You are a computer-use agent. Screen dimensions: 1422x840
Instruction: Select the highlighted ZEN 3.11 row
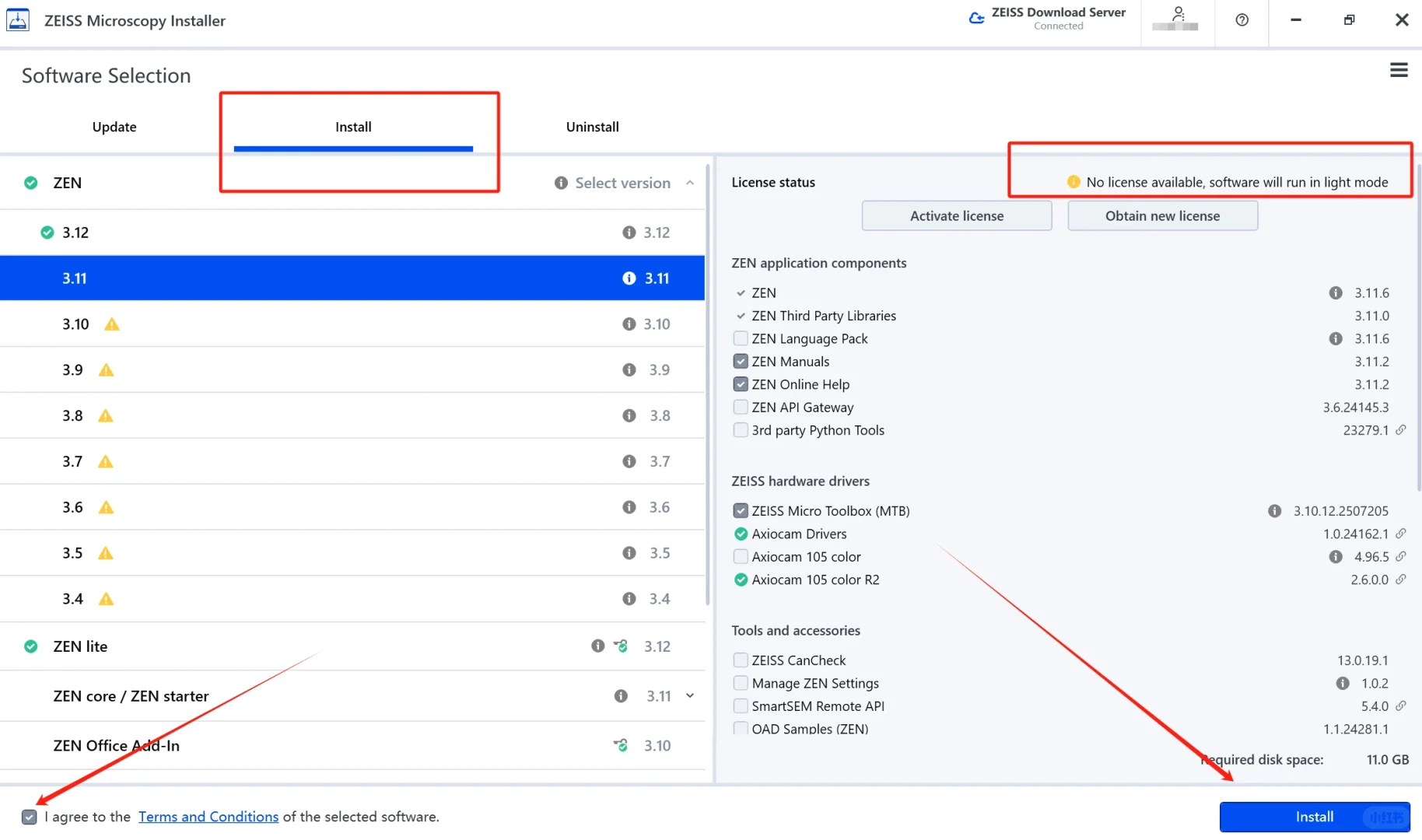(352, 278)
